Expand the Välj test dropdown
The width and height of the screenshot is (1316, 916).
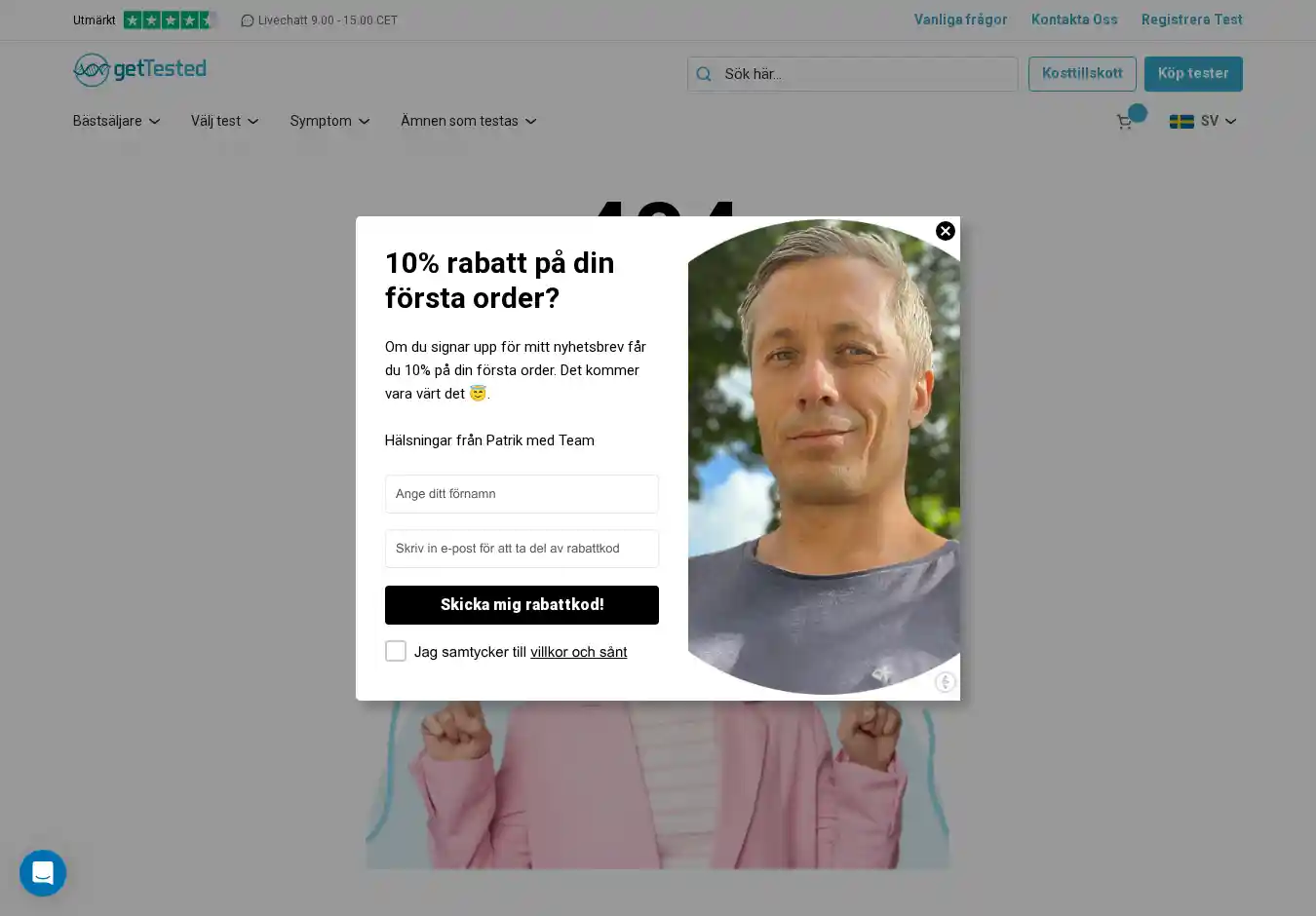click(225, 121)
